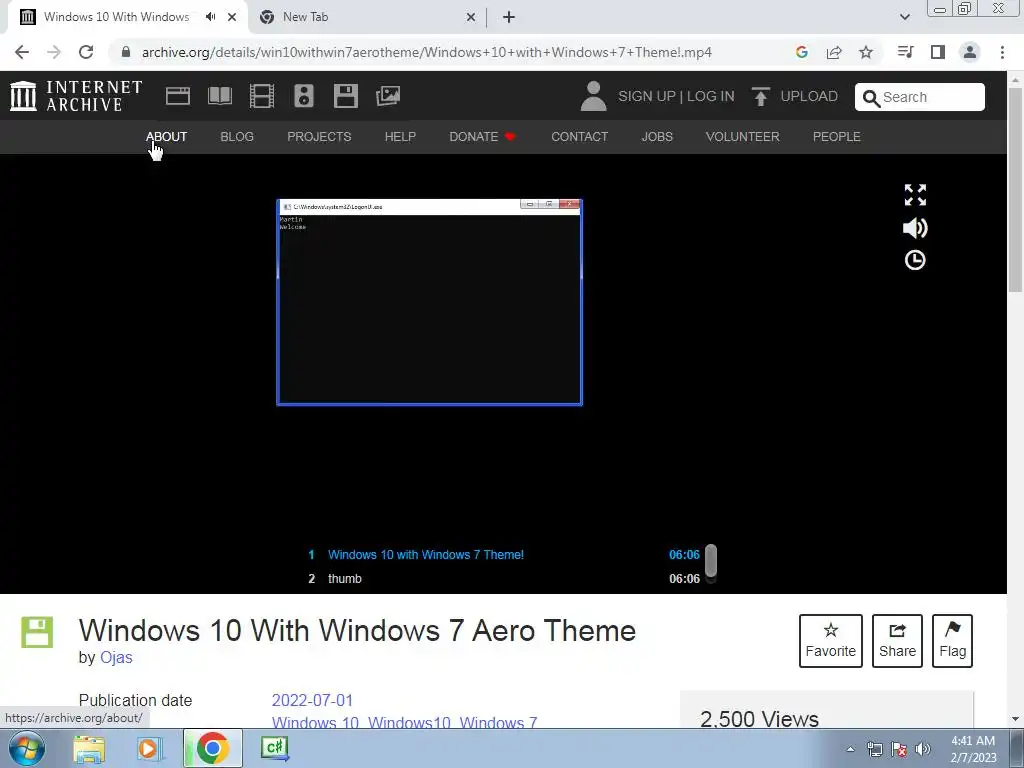The height and width of the screenshot is (768, 1024).
Task: Click the browser back arrow
Action: (22, 52)
